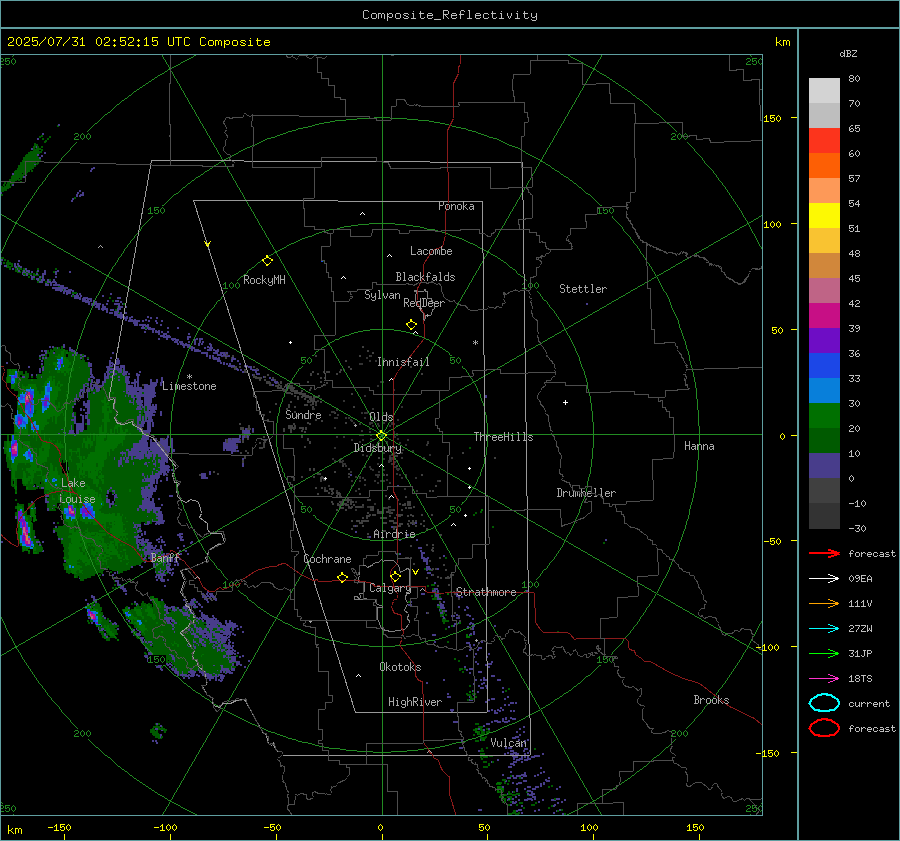
Task: Click the Lacombe city label
Action: [x=431, y=251]
